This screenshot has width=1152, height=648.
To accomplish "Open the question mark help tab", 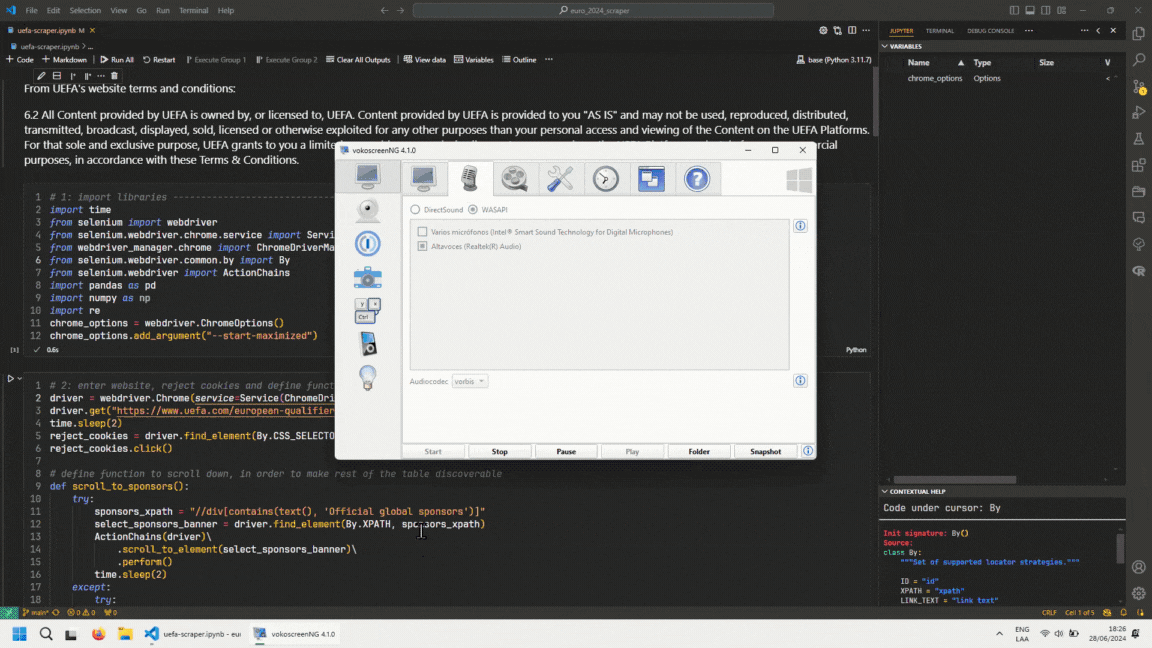I will 696,179.
